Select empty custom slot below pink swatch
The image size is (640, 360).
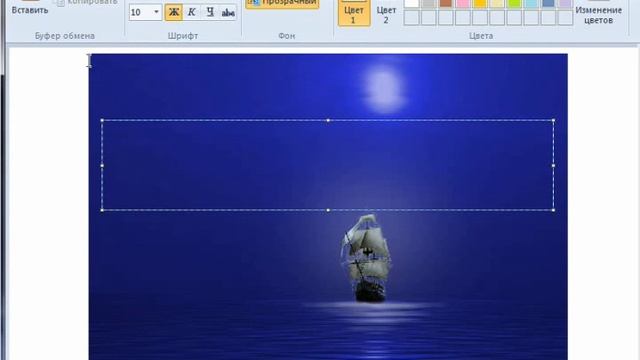point(463,18)
